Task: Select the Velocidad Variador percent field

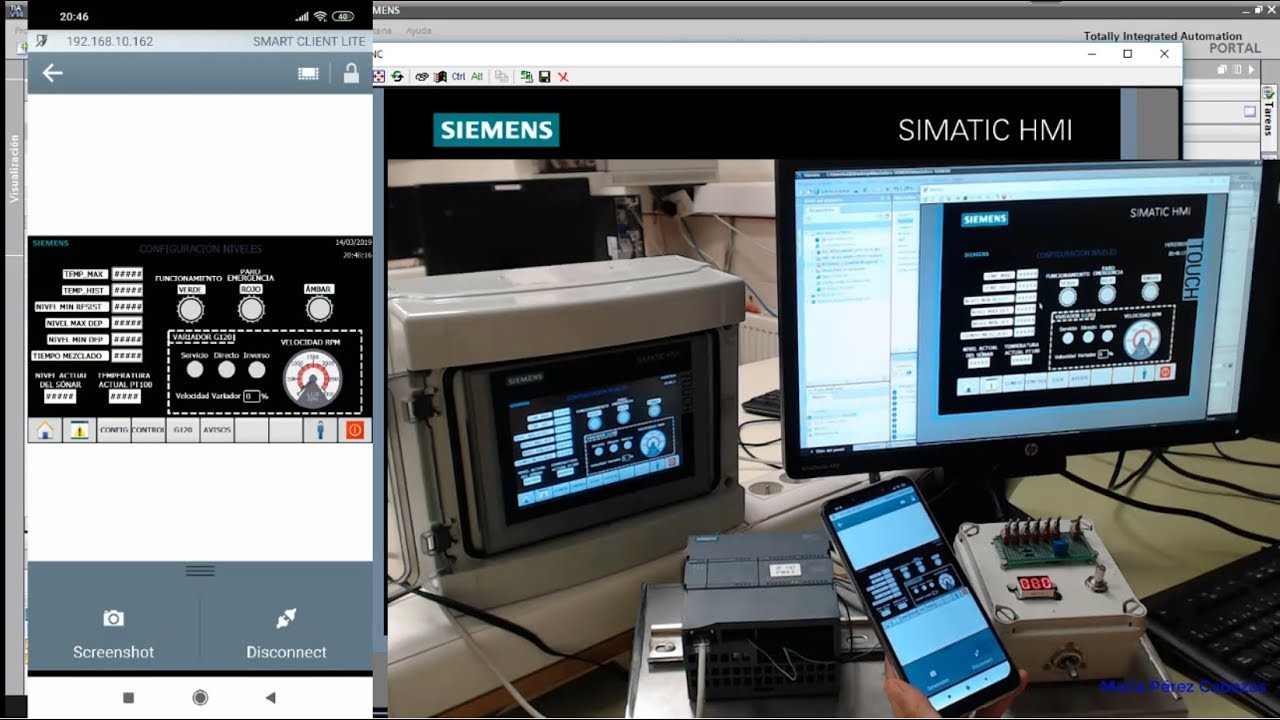Action: (251, 397)
